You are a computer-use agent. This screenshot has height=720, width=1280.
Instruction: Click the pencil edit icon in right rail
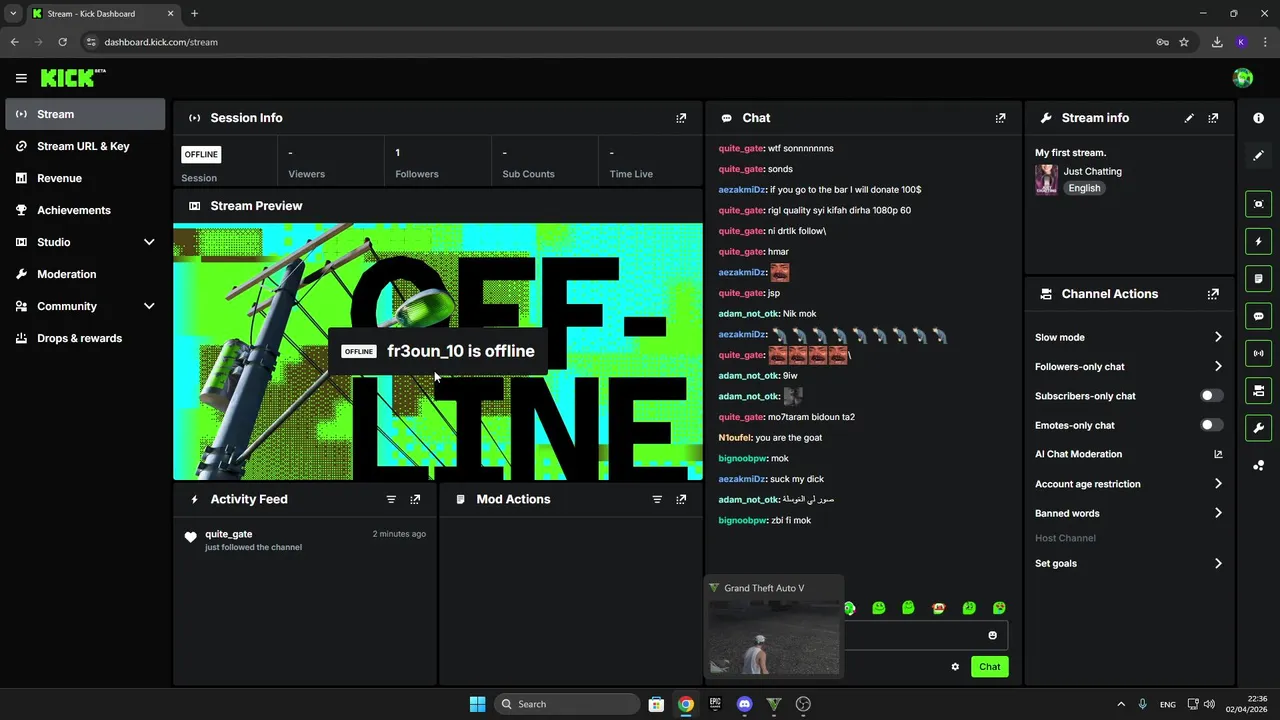click(1258, 155)
